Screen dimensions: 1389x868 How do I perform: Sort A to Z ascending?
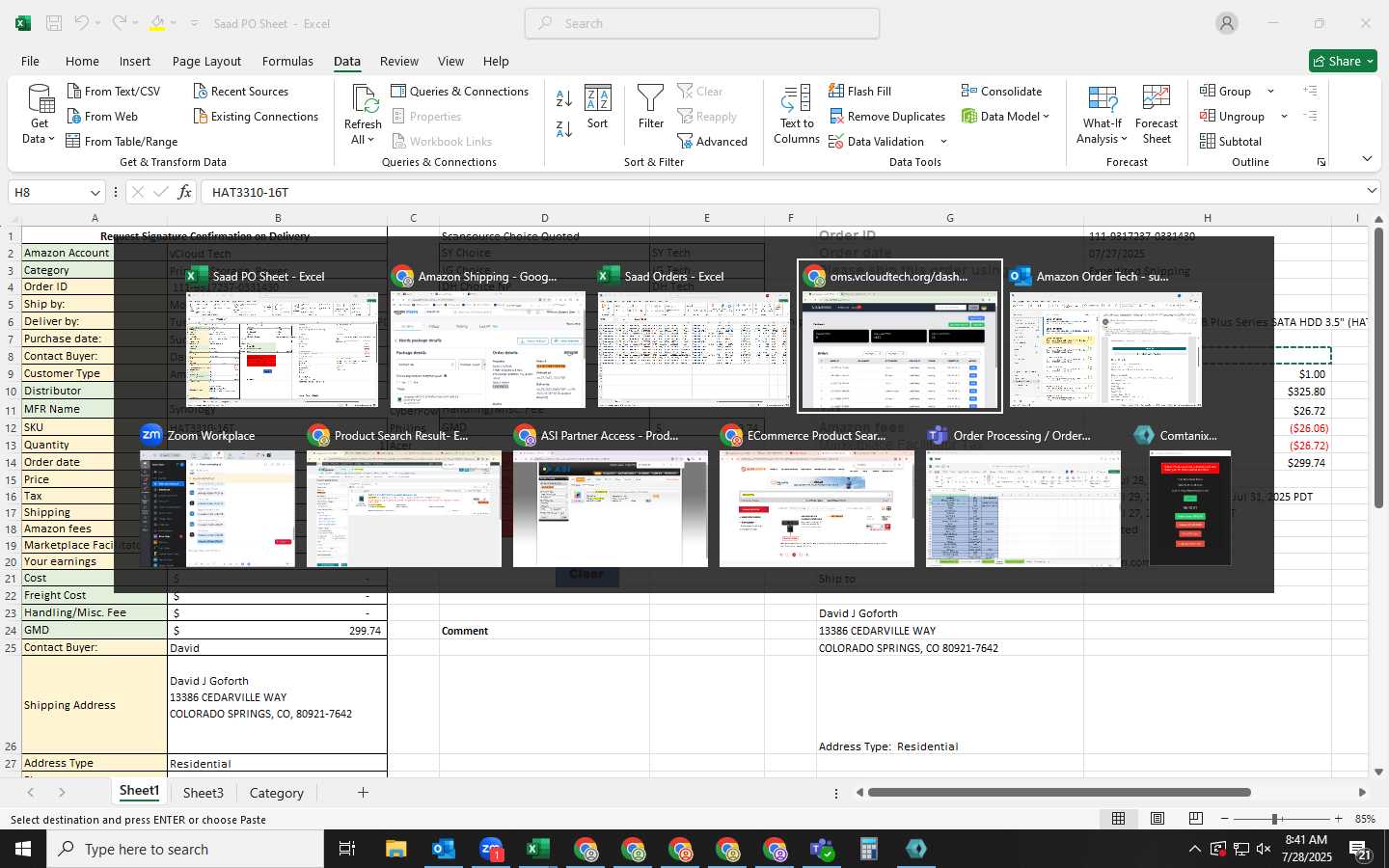click(x=564, y=98)
